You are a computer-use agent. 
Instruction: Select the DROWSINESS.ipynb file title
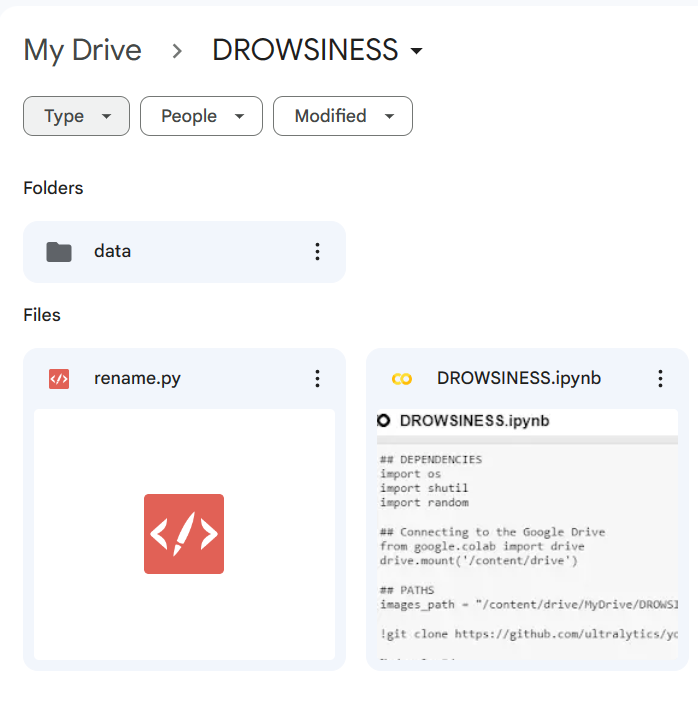pyautogui.click(x=519, y=378)
